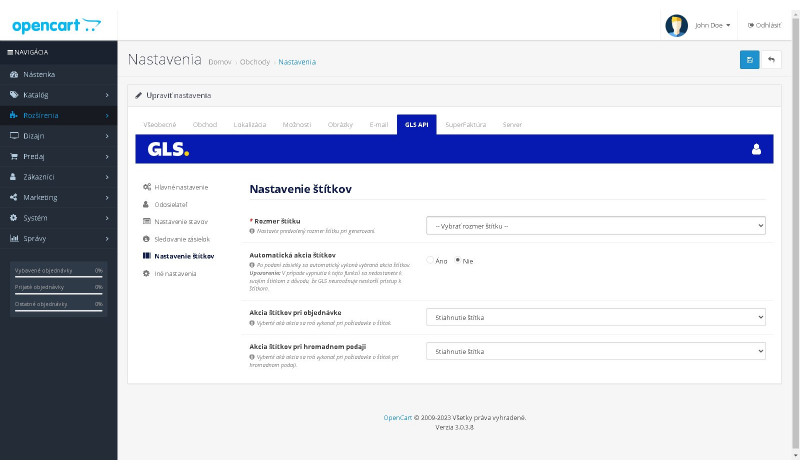Click the Odhlásiť logout link
Image resolution: width=800 pixels, height=470 pixels.
point(764,26)
